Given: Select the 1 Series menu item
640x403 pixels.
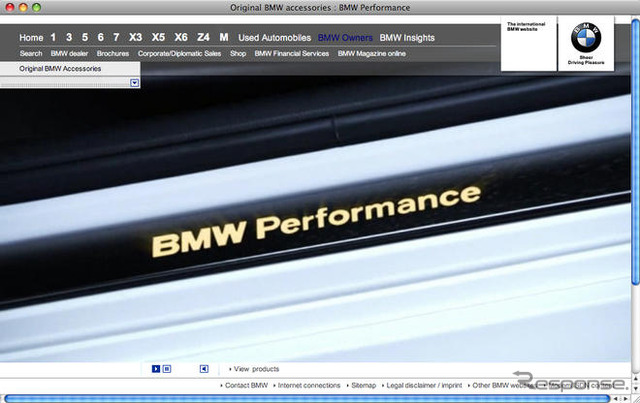Looking at the screenshot, I should pos(53,38).
